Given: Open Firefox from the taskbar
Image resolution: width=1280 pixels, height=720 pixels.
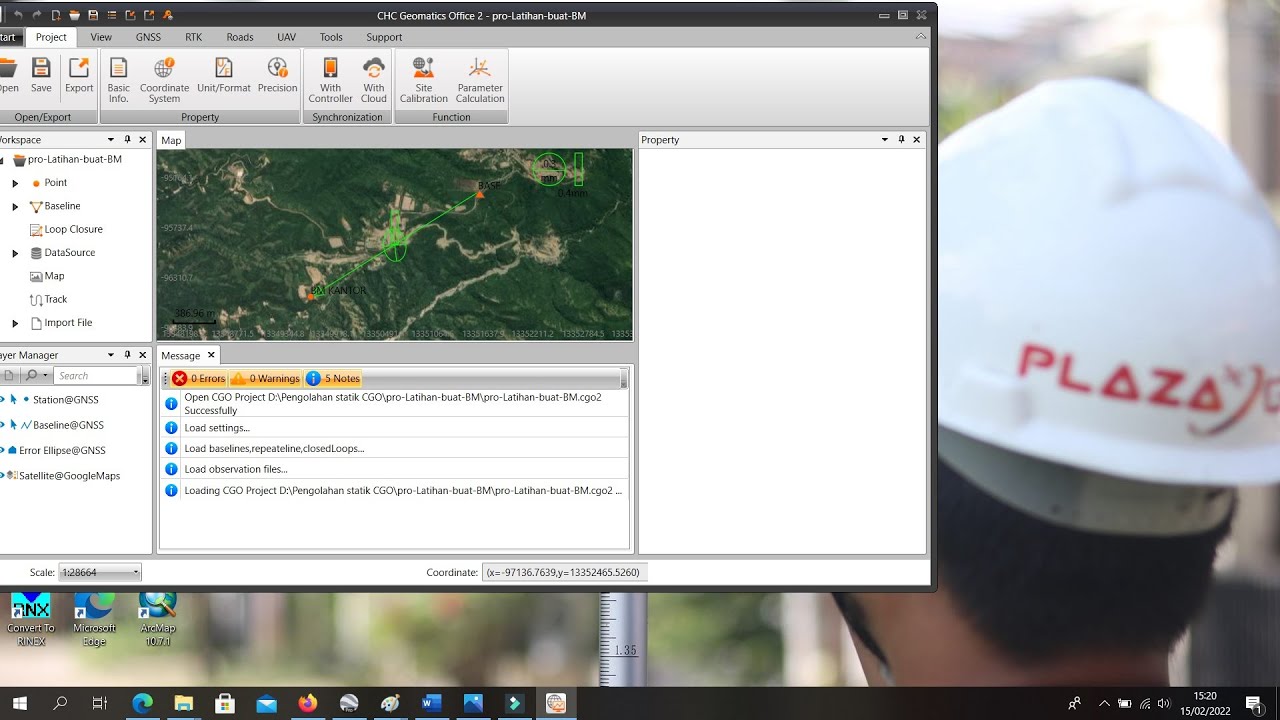Looking at the screenshot, I should [308, 704].
